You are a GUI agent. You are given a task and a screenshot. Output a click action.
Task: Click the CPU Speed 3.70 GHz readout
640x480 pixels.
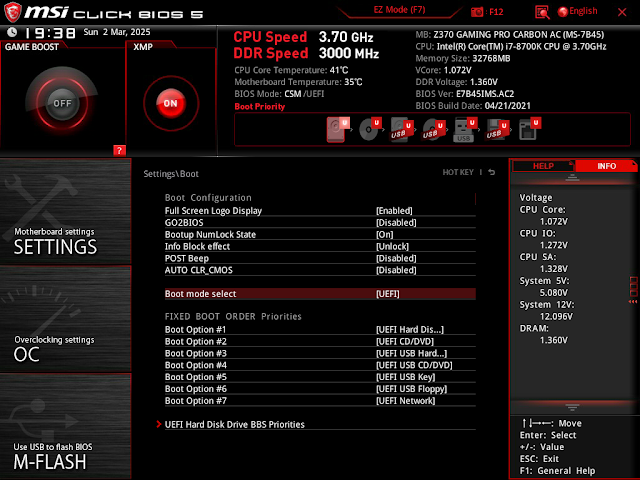(303, 37)
